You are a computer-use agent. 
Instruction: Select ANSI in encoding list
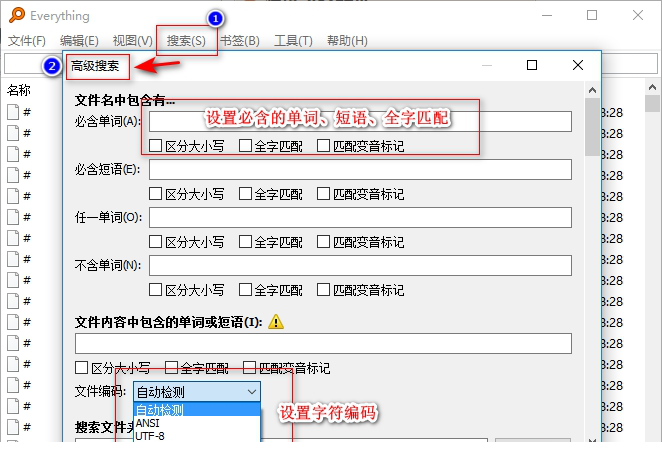pos(197,423)
